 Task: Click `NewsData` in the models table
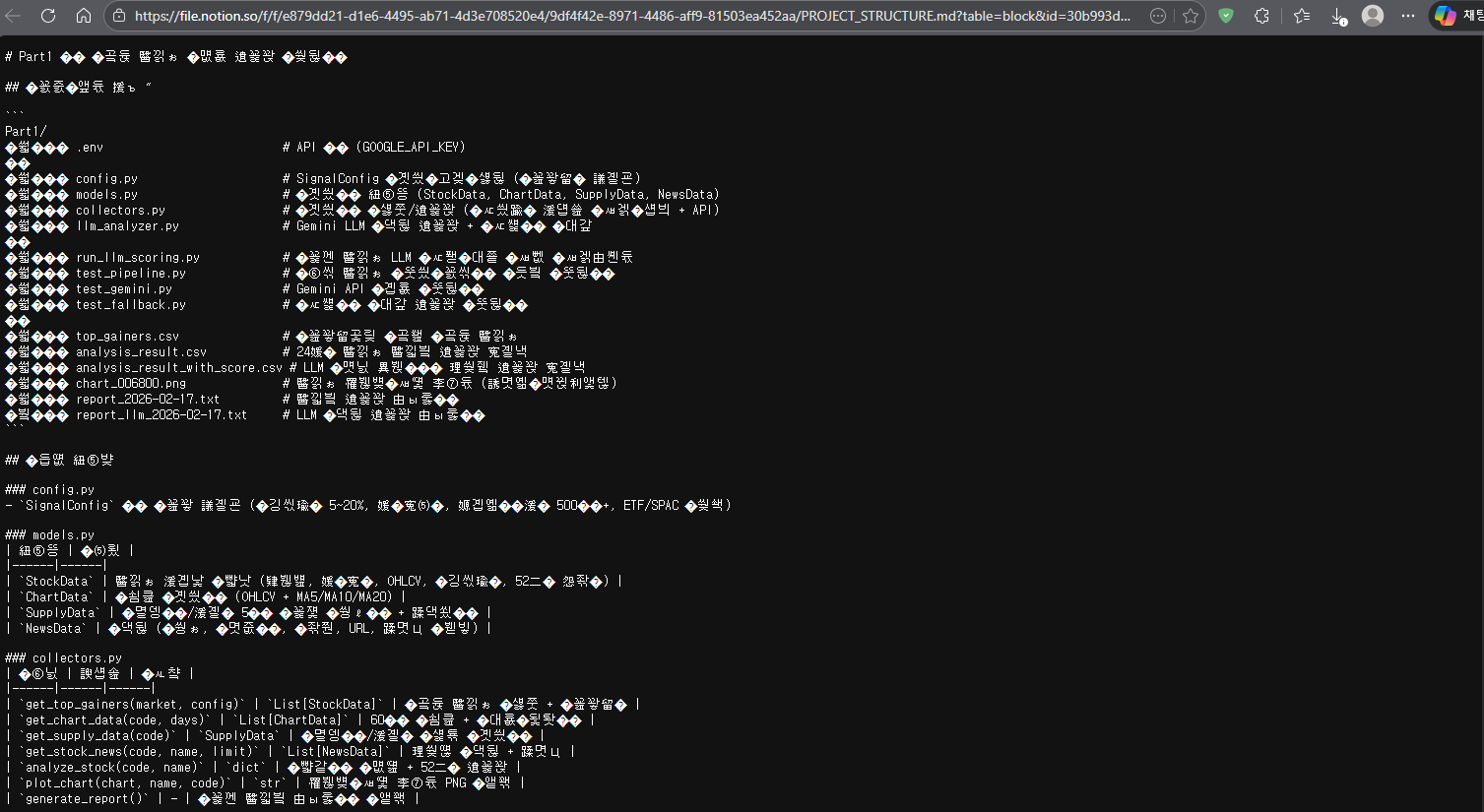pos(53,628)
